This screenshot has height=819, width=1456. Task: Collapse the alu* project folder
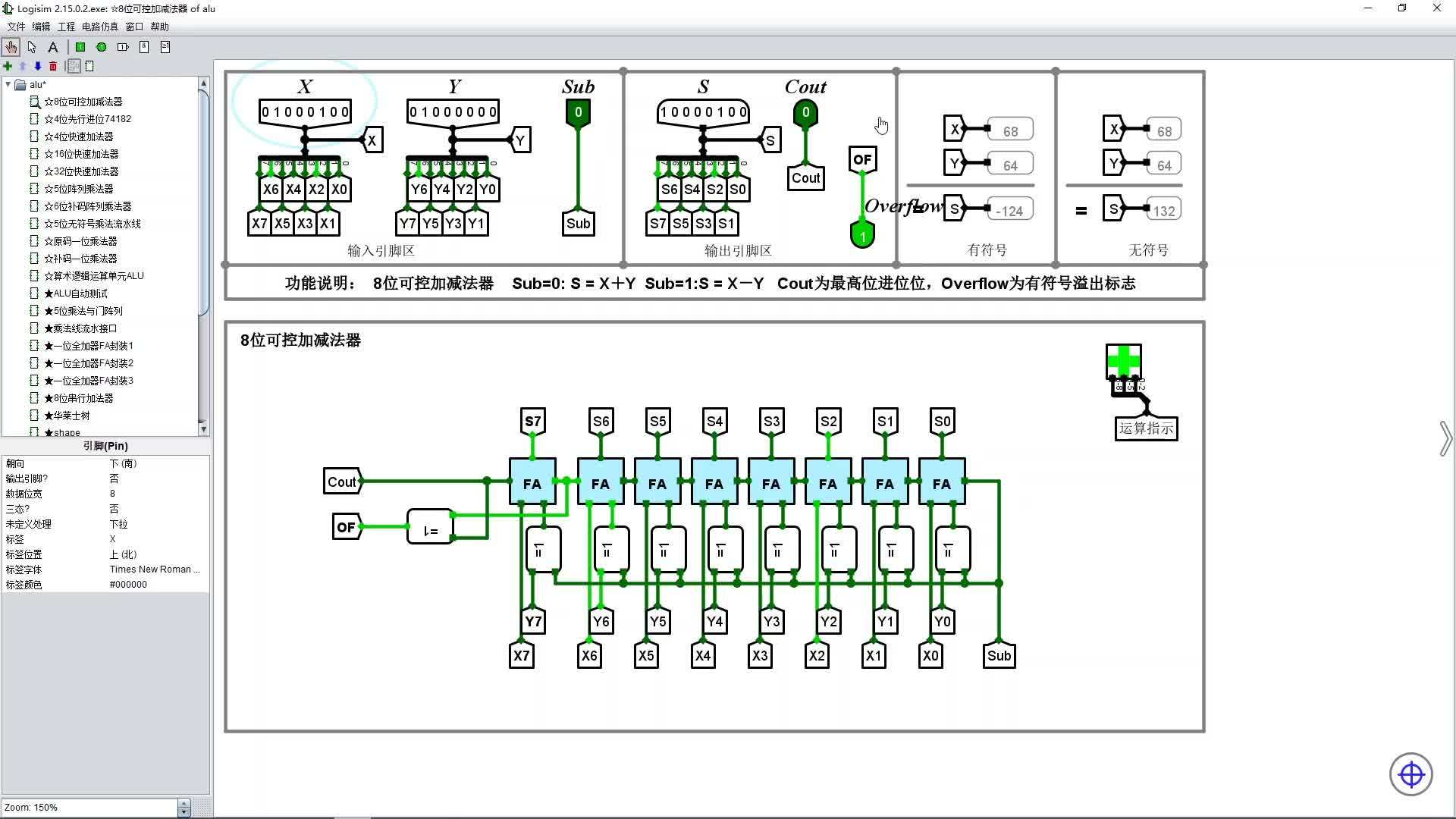[x=8, y=84]
